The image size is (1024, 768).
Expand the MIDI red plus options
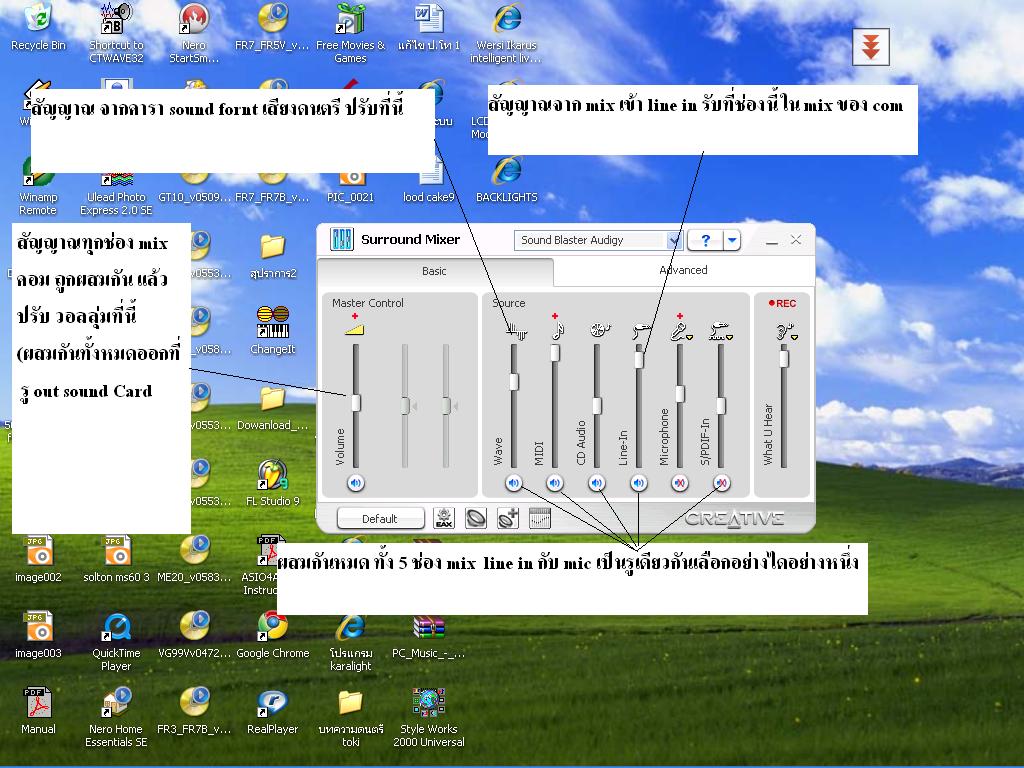554,316
